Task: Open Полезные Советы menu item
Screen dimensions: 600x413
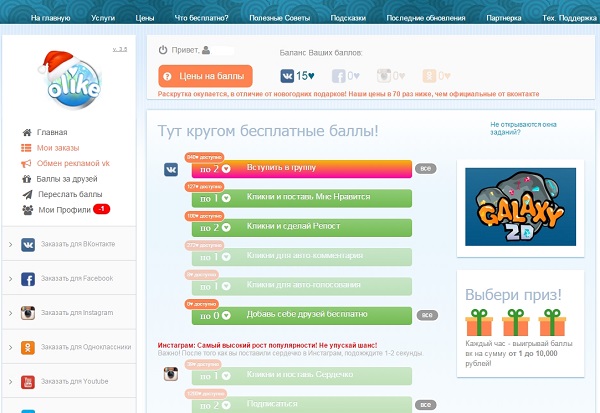Action: 279,18
